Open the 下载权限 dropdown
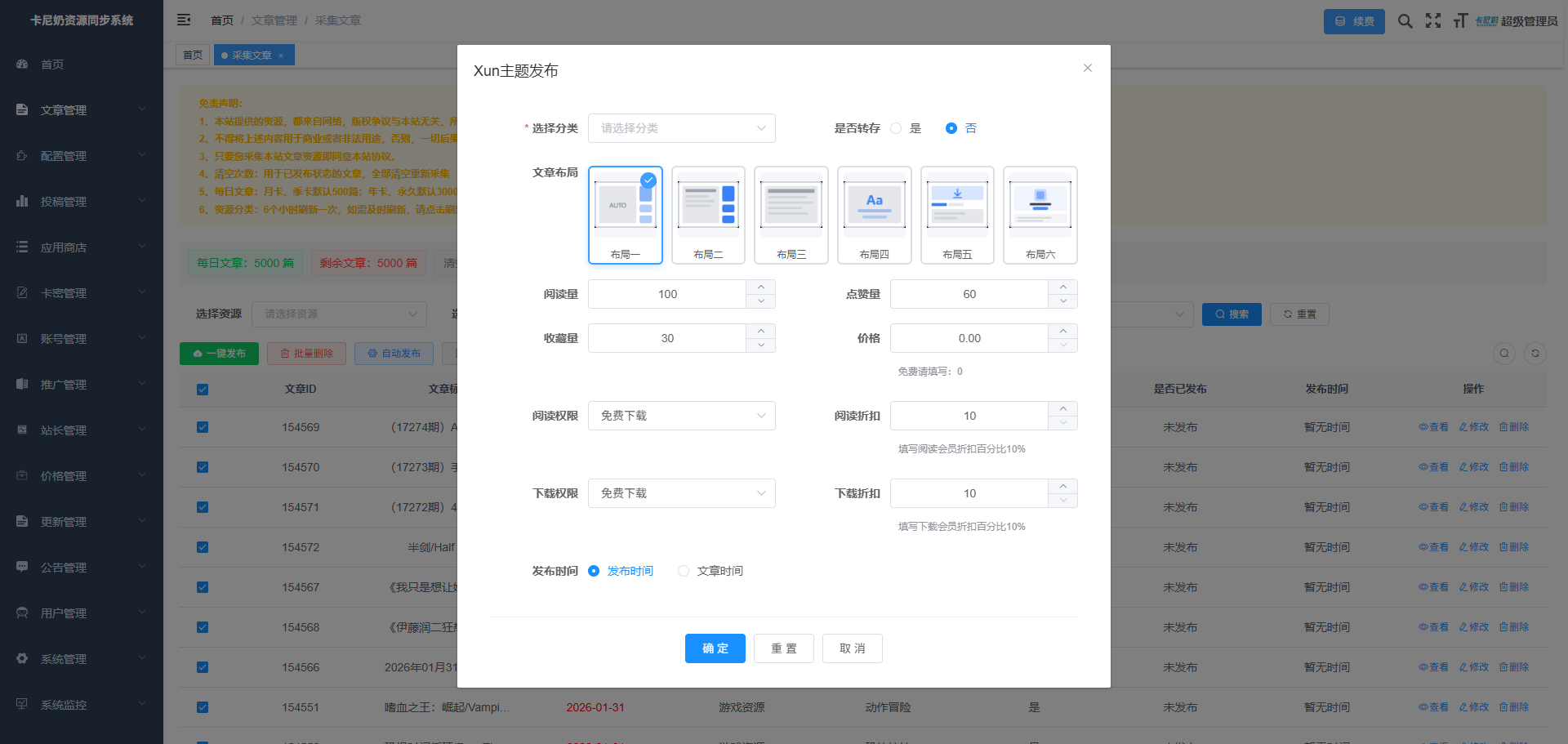 click(x=681, y=493)
